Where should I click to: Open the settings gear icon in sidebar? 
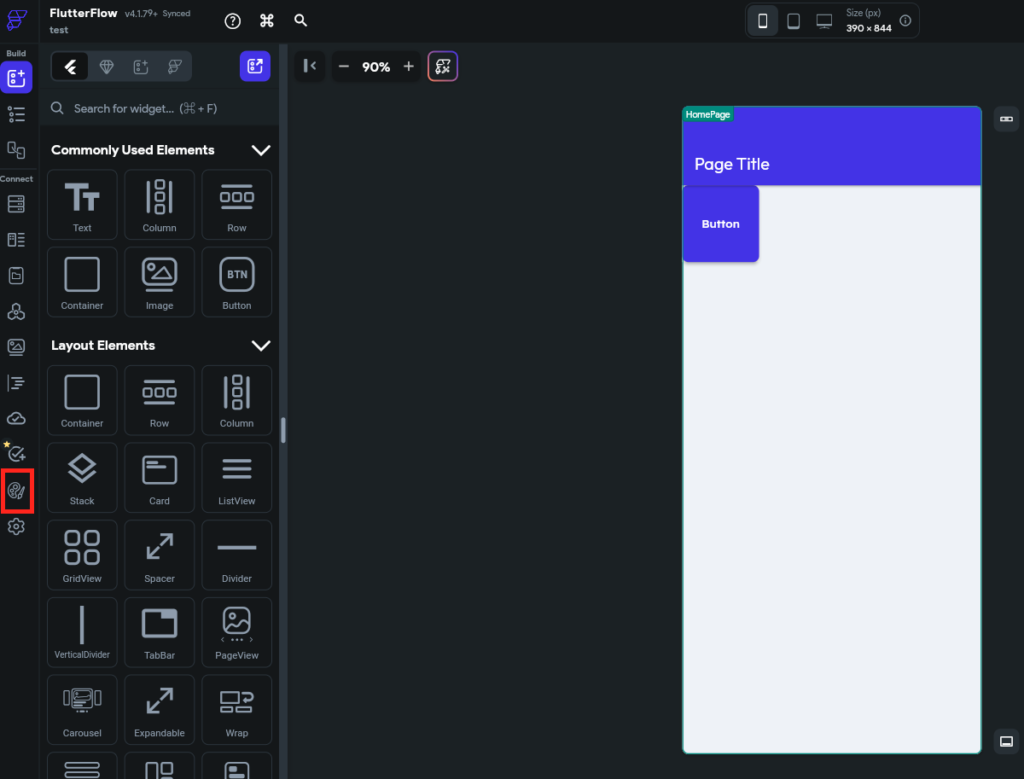coord(16,526)
